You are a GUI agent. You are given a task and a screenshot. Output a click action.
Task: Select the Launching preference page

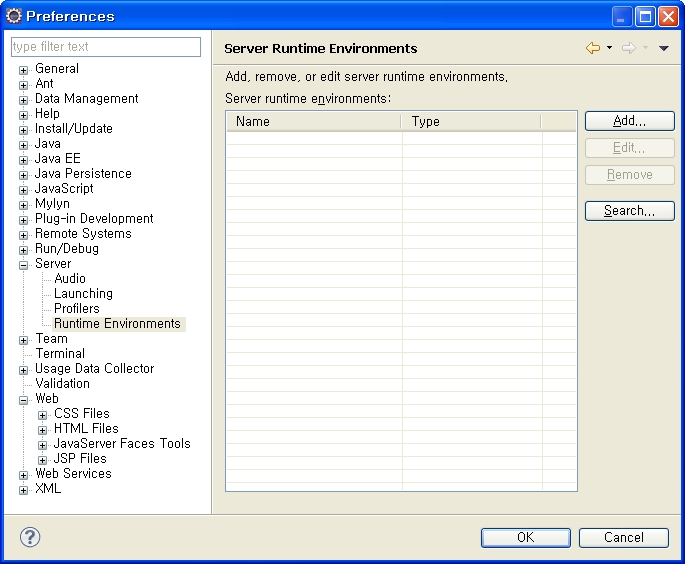pos(83,294)
